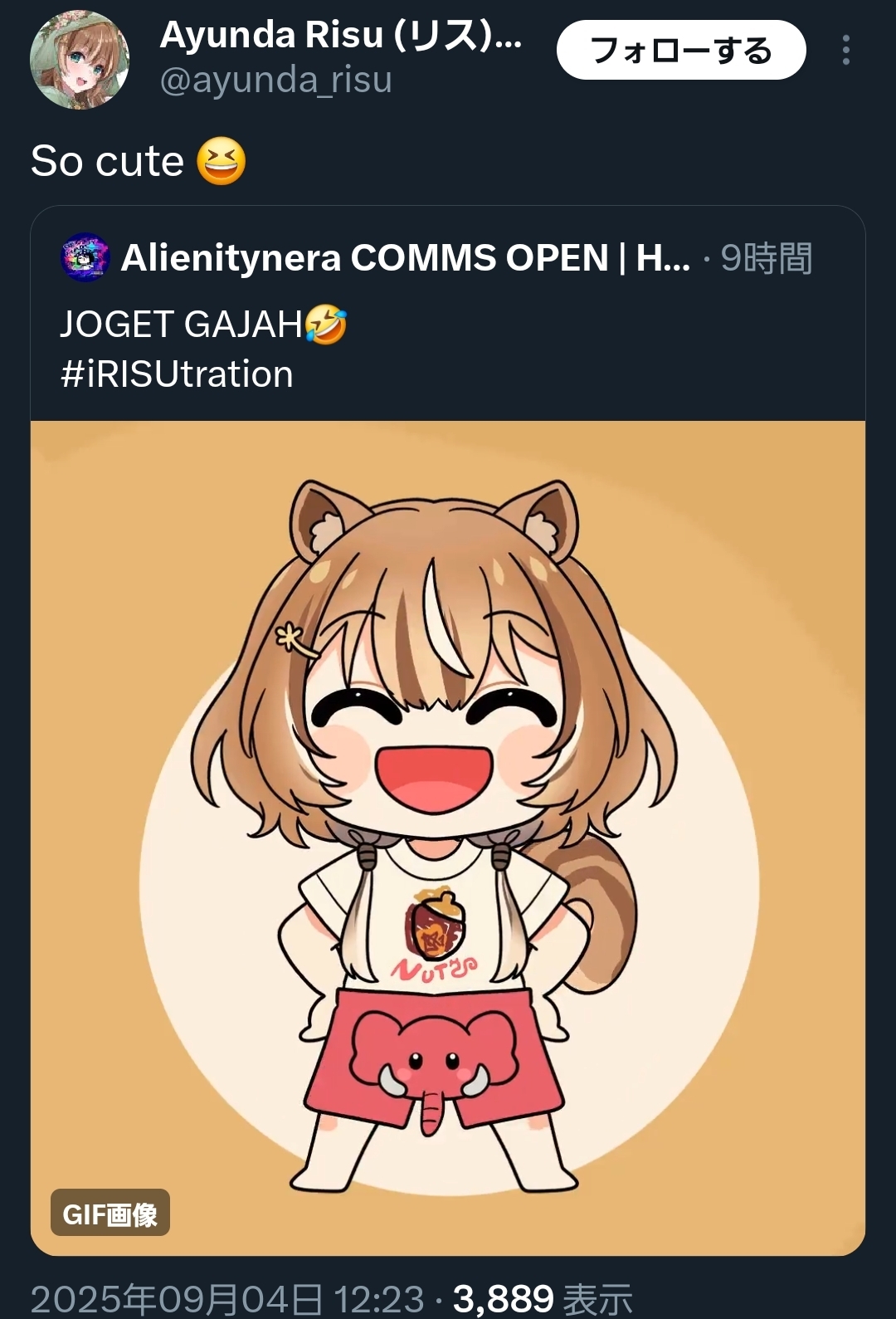
Task: Click the フォローする follow button
Action: 681,50
